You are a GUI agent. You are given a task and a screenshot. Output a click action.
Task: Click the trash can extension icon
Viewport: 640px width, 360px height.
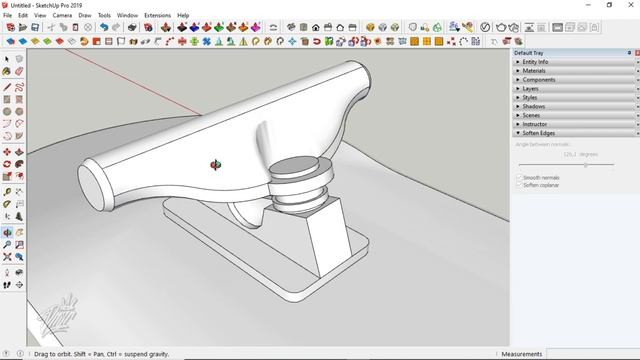click(304, 41)
